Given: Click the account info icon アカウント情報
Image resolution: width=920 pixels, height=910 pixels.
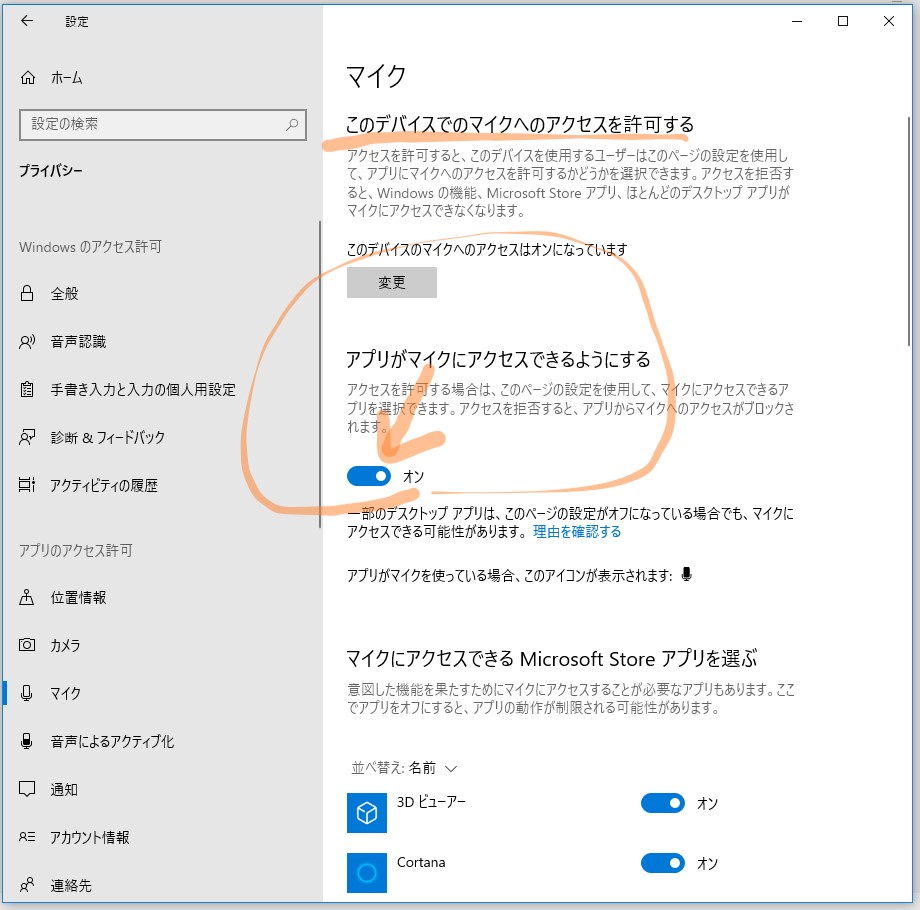Looking at the screenshot, I should point(27,837).
